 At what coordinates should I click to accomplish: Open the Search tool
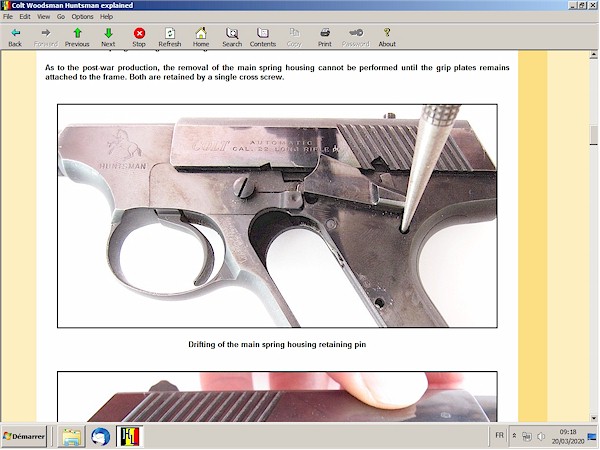232,37
